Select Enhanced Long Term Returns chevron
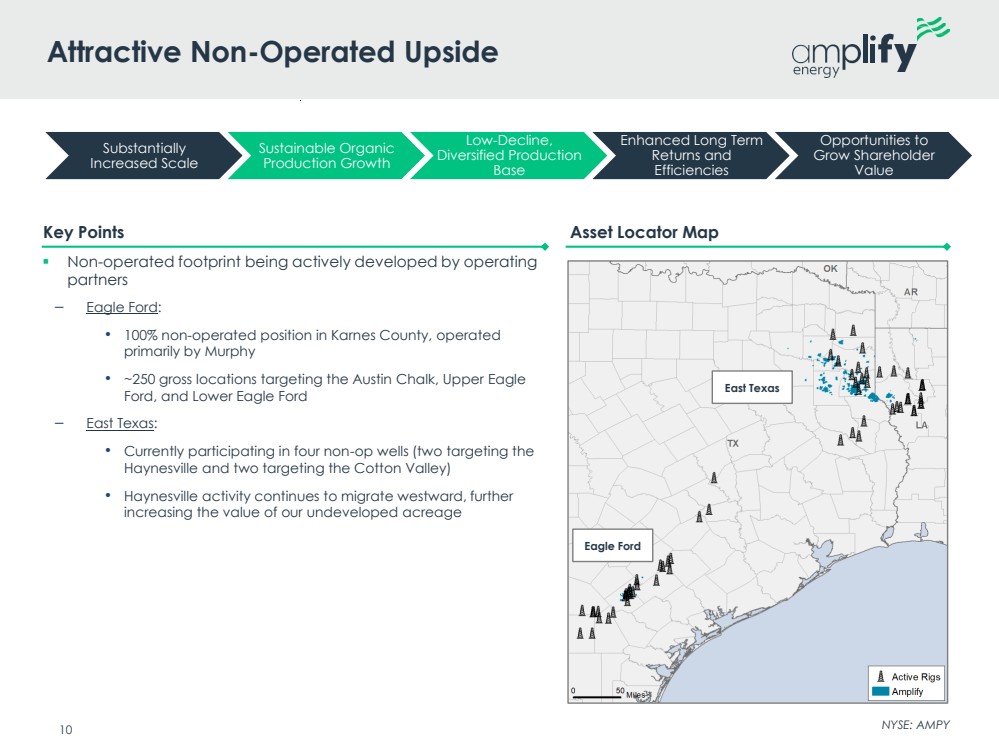The width and height of the screenshot is (999, 750). [x=691, y=156]
